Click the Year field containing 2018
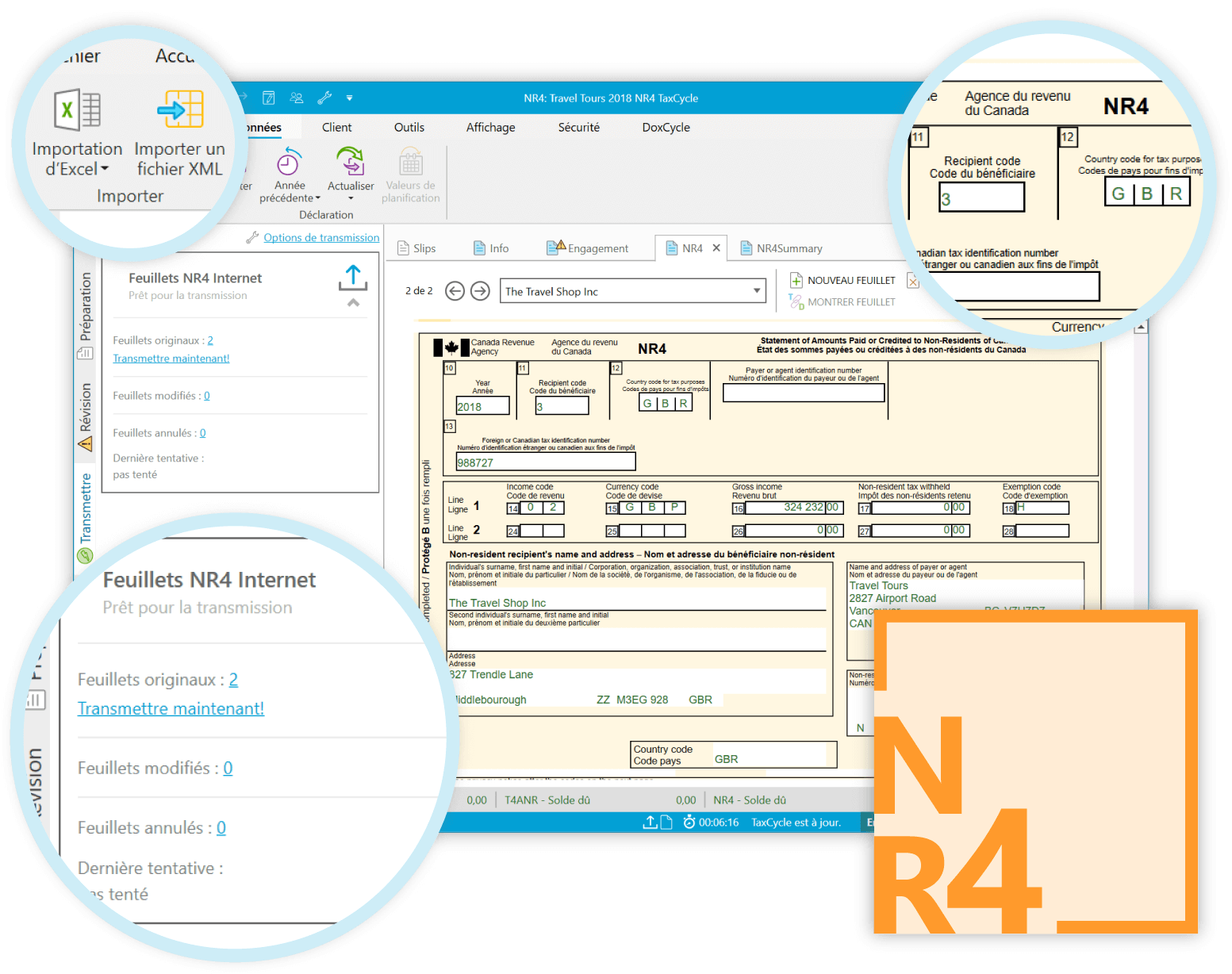Screen dimensions: 1232x974 pyautogui.click(x=482, y=406)
